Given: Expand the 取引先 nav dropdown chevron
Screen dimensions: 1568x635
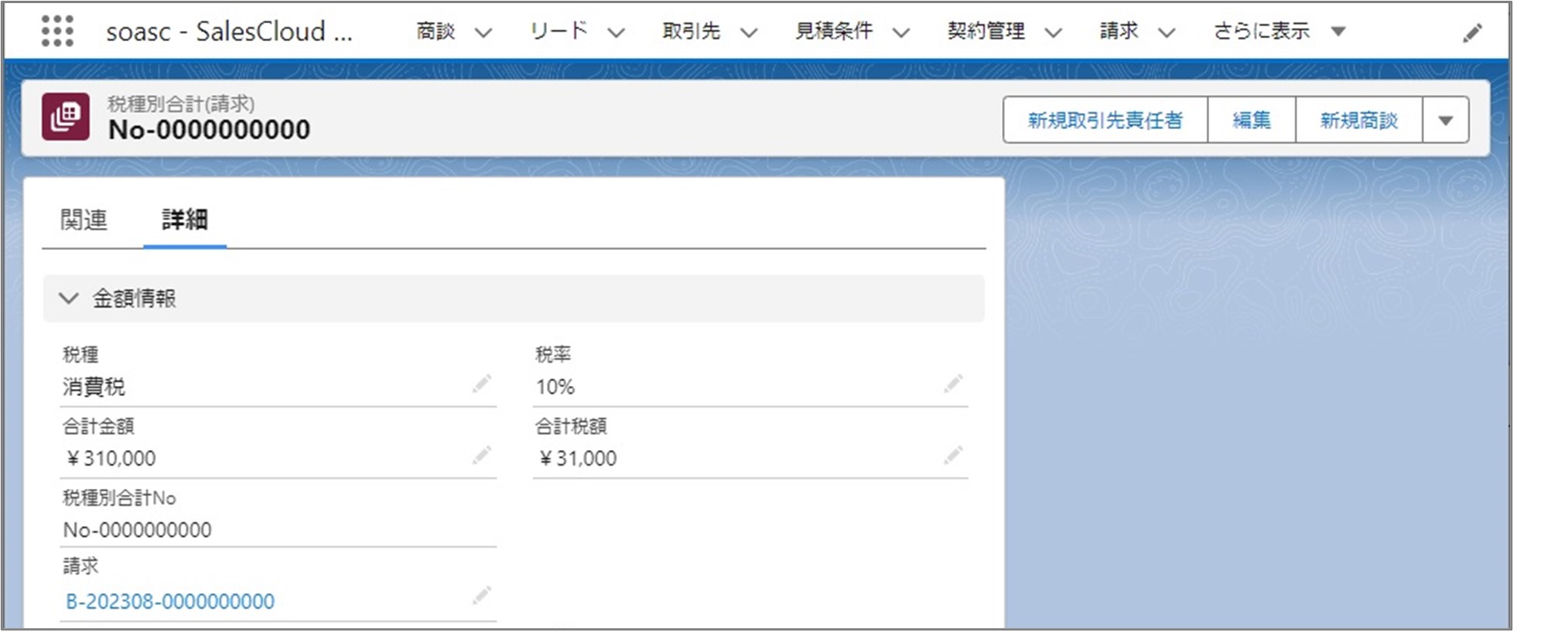Looking at the screenshot, I should pyautogui.click(x=748, y=32).
